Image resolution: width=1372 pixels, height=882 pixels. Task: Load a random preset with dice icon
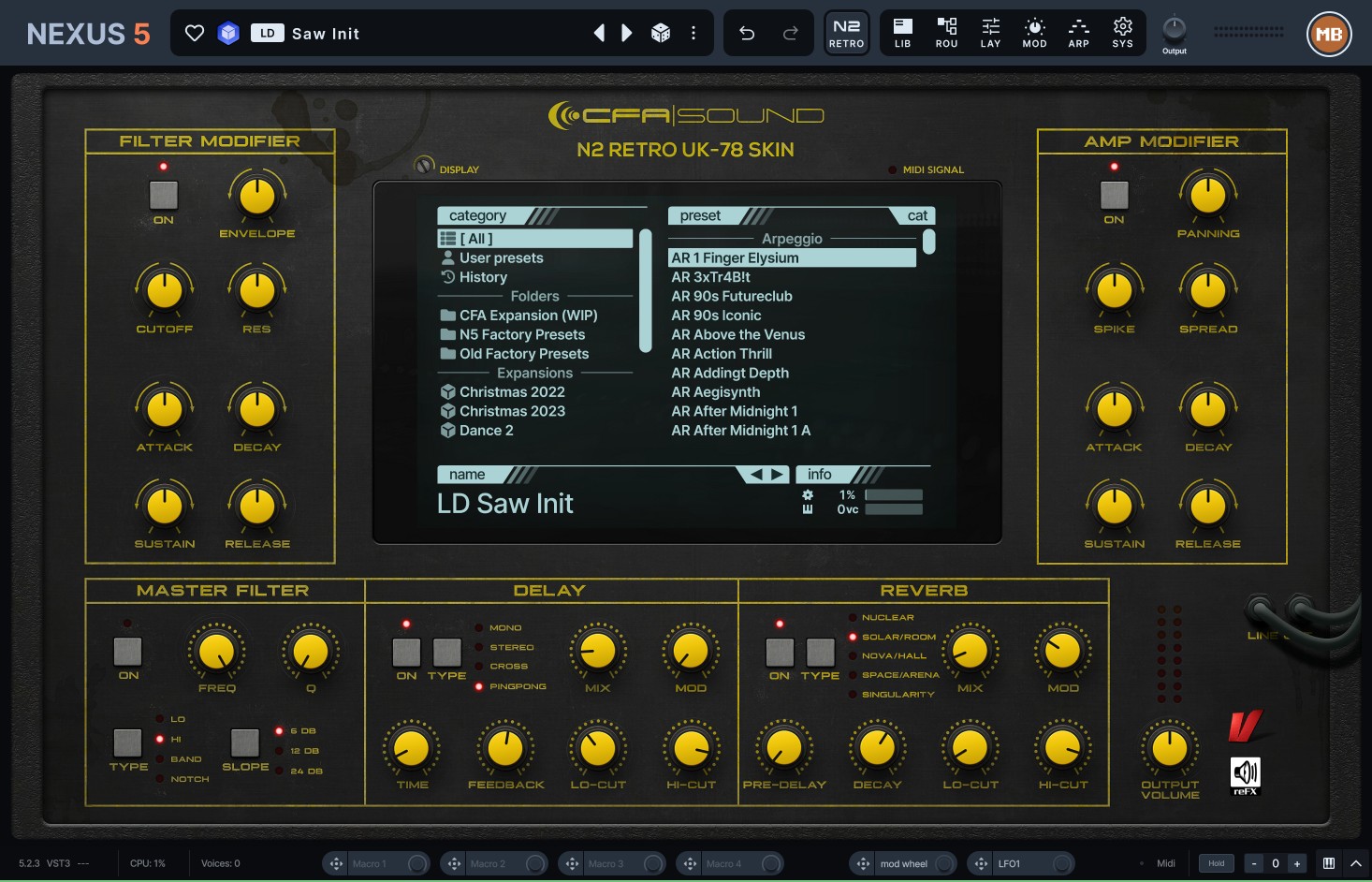tap(661, 34)
